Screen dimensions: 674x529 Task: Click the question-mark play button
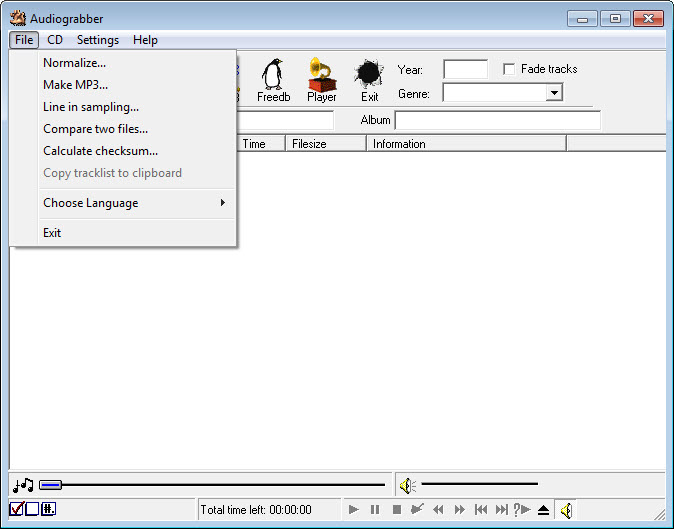[522, 509]
